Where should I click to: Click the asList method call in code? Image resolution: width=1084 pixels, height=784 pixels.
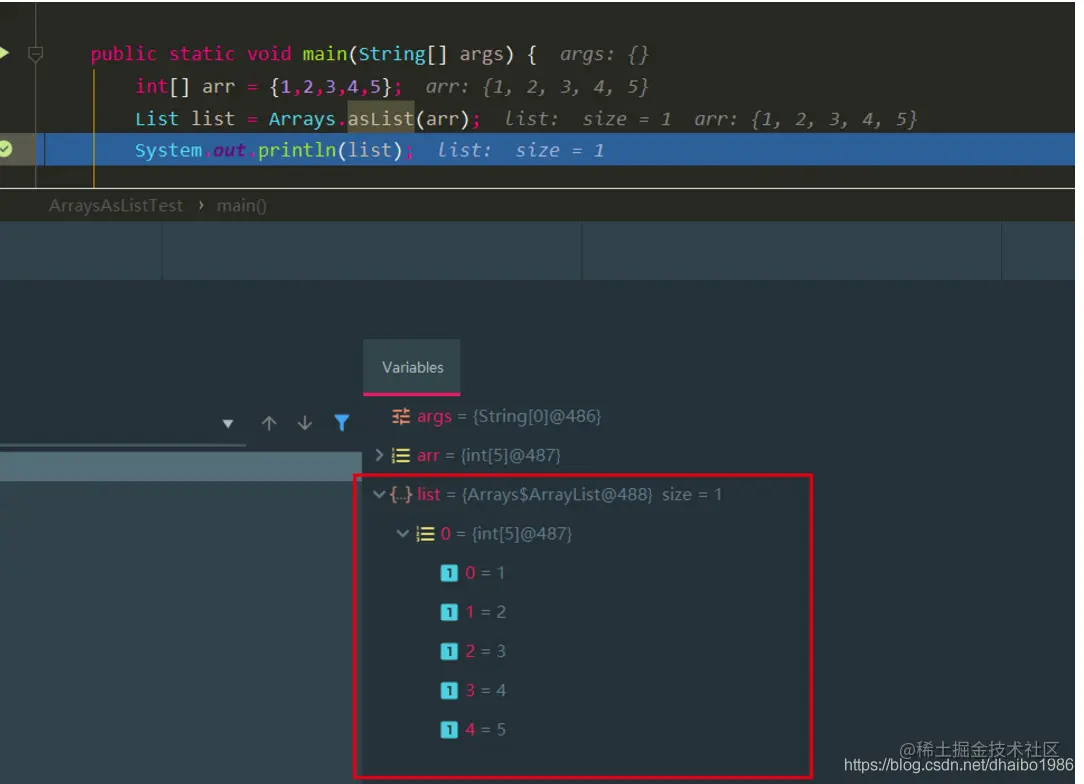click(x=380, y=119)
